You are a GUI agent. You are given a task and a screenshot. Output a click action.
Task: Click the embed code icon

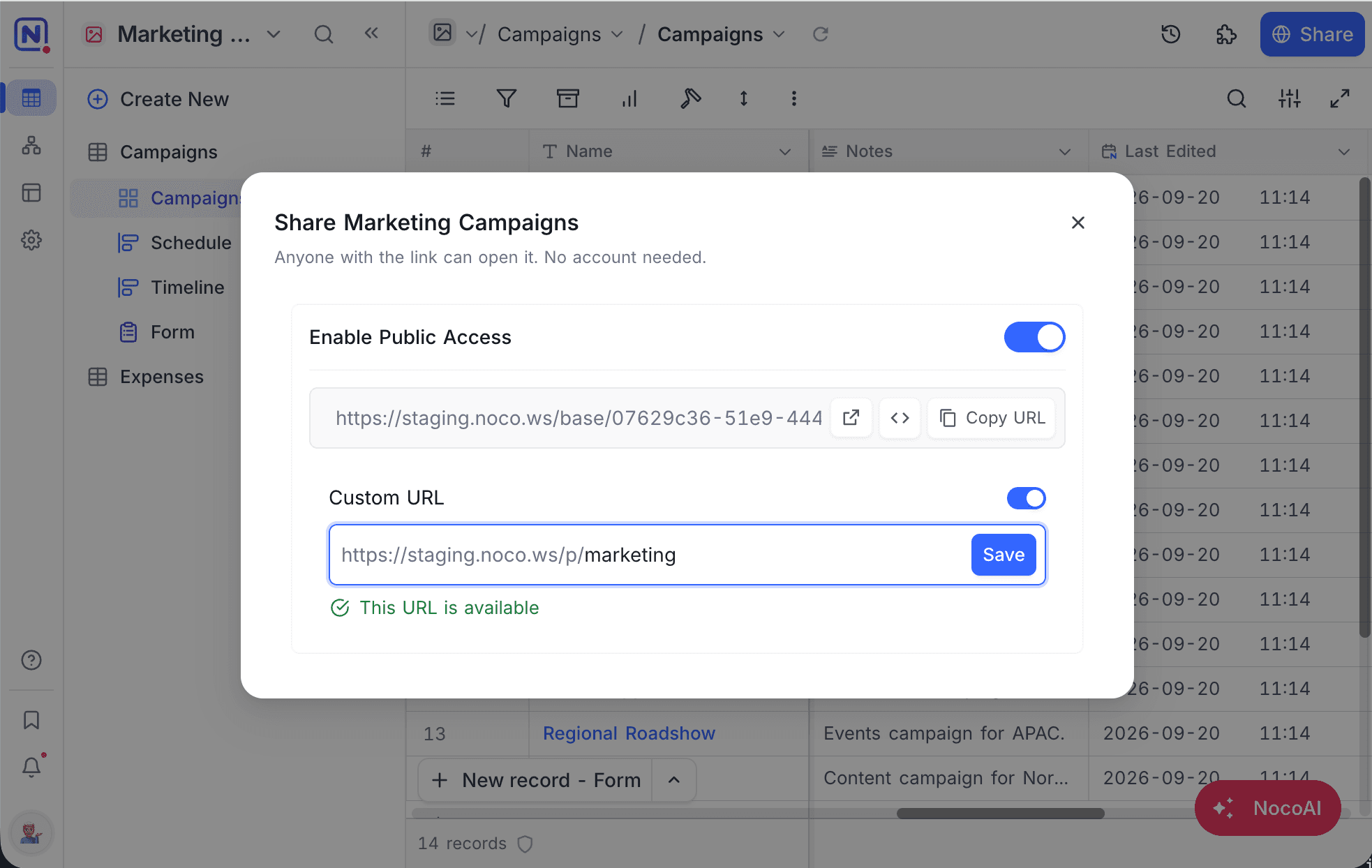coord(900,418)
